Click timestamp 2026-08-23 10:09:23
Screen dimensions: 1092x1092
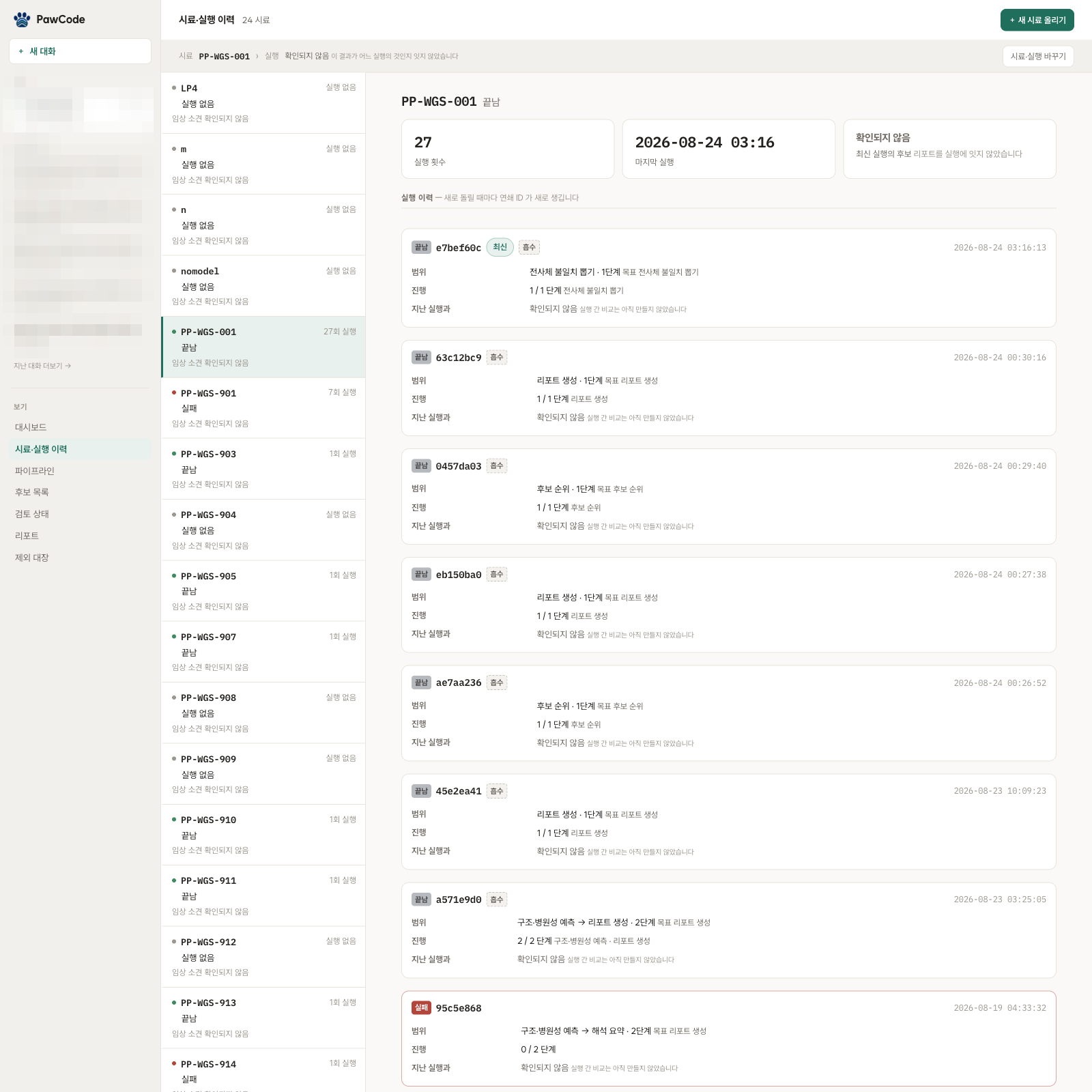pyautogui.click(x=1000, y=791)
